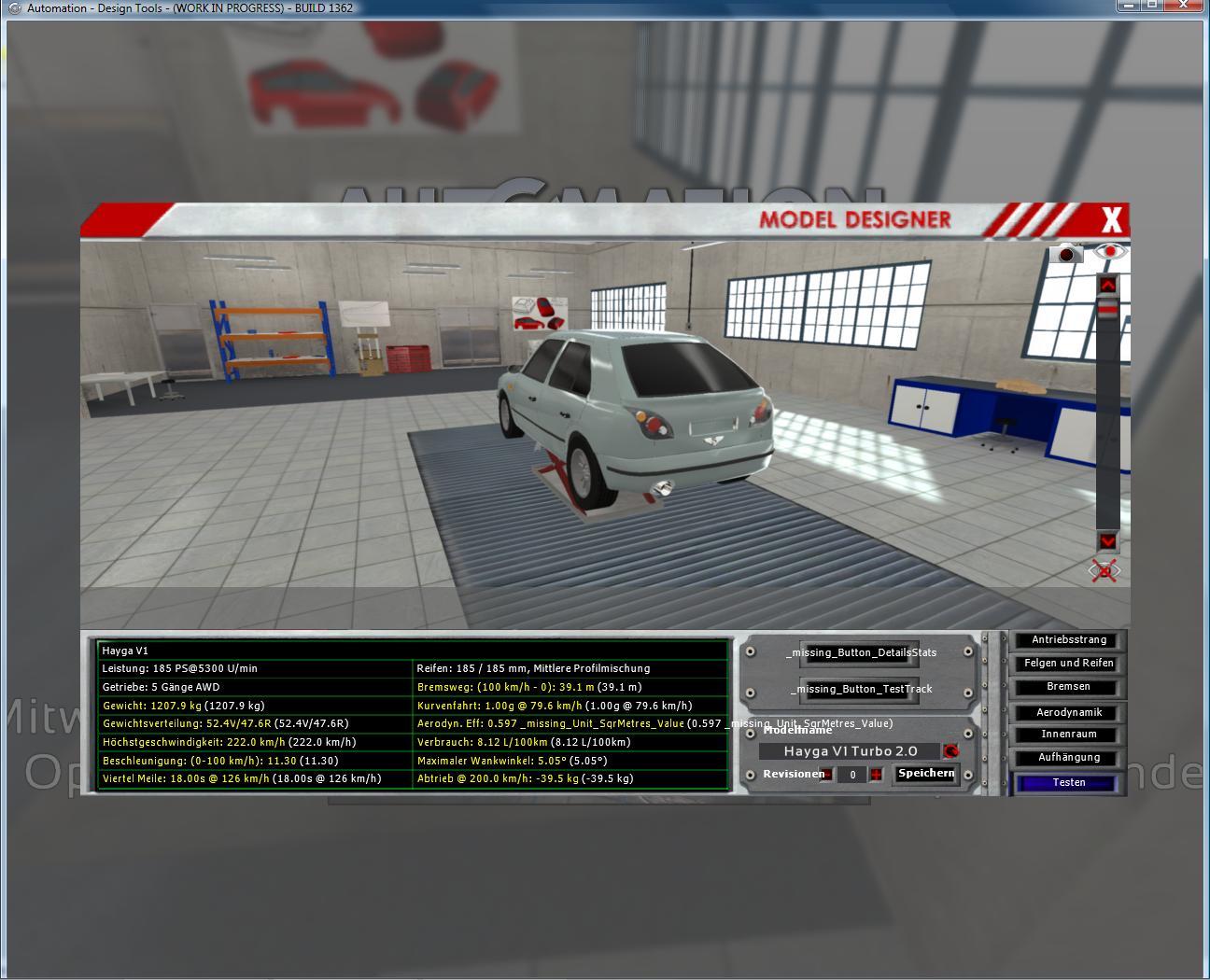Click the red knob beside model name
Image resolution: width=1210 pixels, height=980 pixels.
[x=950, y=751]
